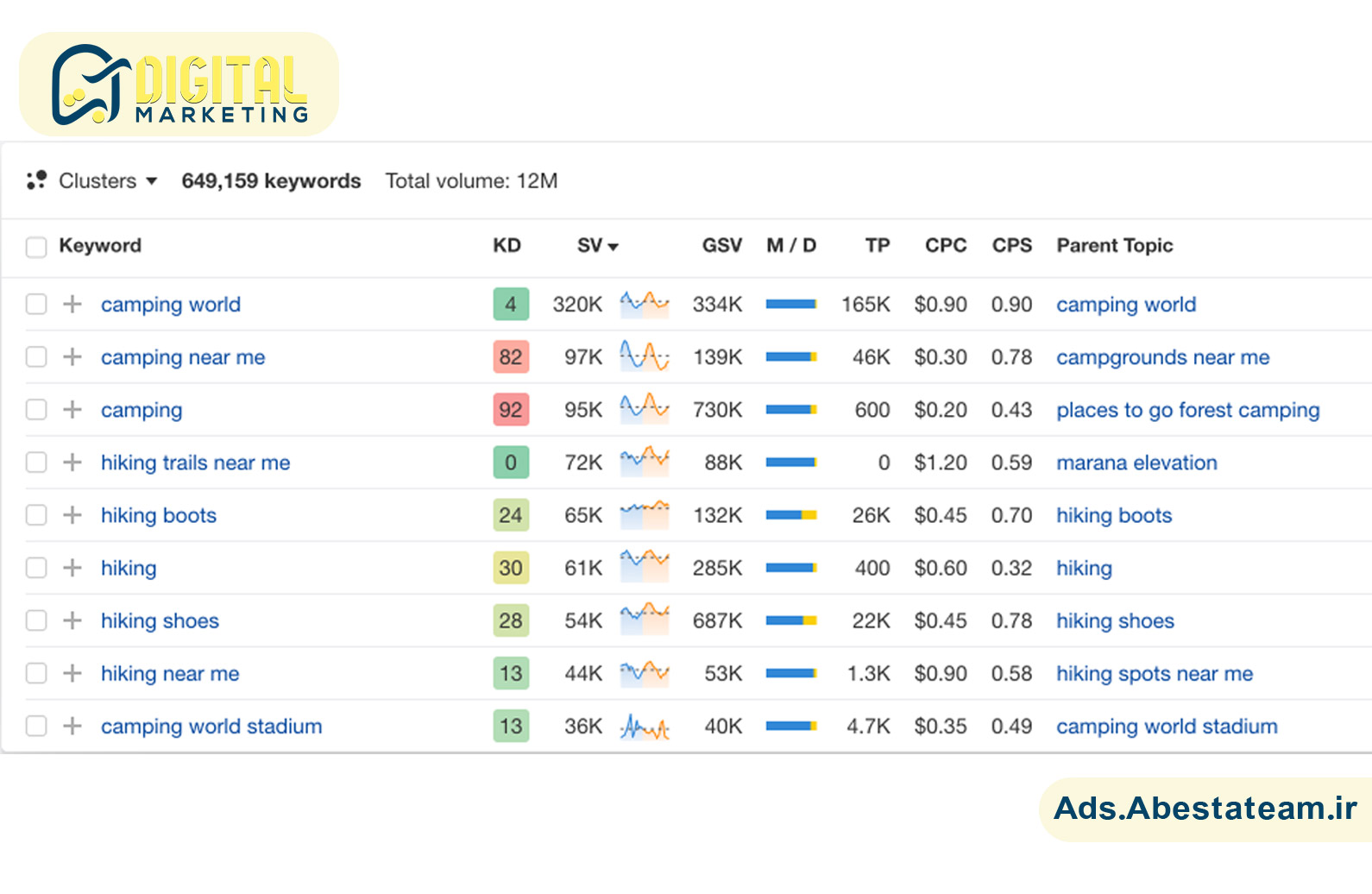The width and height of the screenshot is (1372, 894).
Task: Click yellow KD badge 30
Action: tap(511, 567)
